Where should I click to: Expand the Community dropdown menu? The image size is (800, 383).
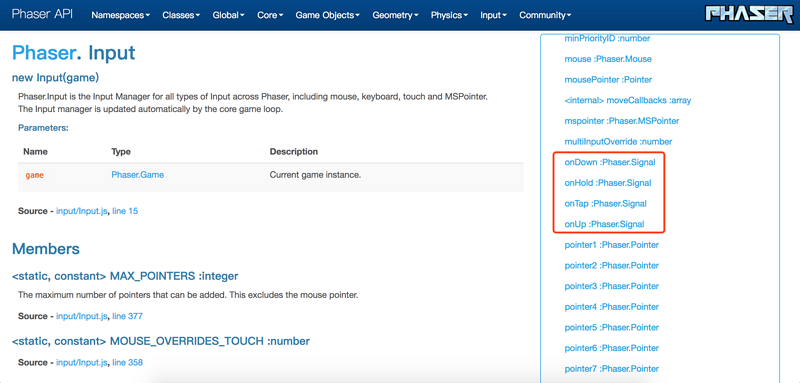(x=545, y=15)
